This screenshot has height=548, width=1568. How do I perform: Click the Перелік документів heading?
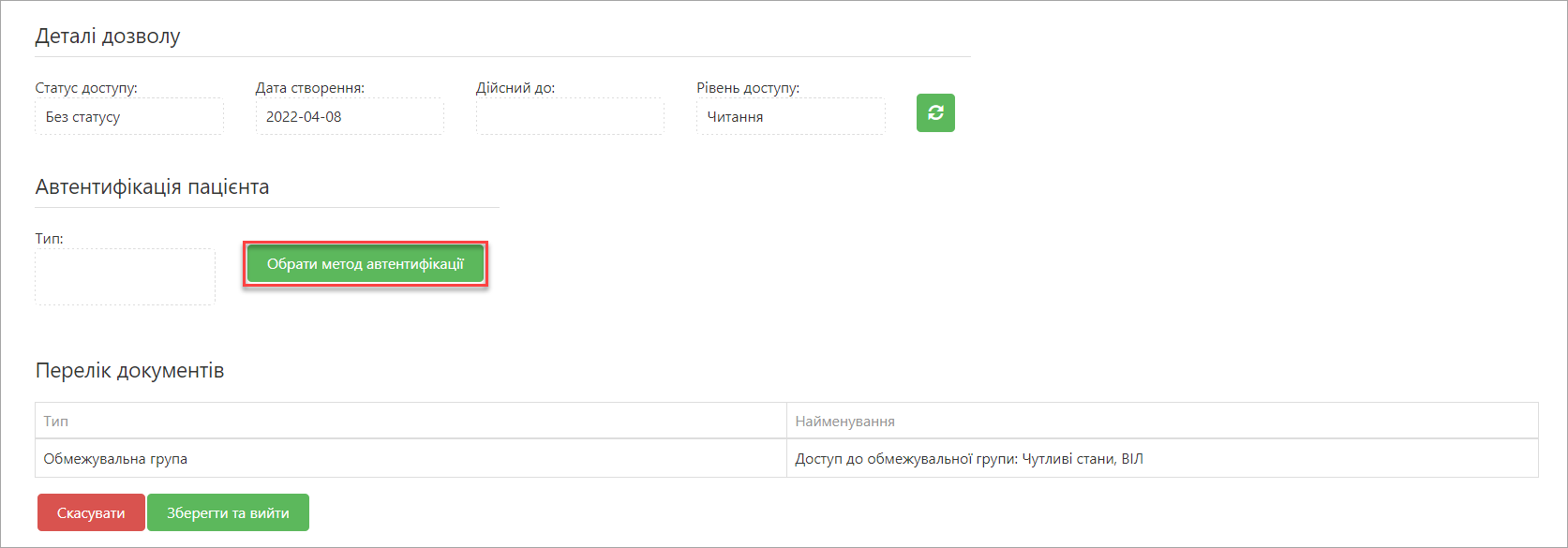click(129, 370)
